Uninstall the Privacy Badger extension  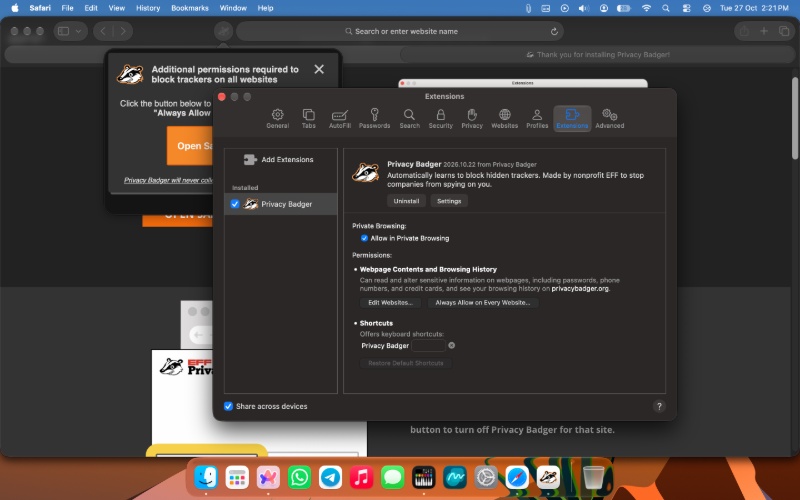coord(406,201)
